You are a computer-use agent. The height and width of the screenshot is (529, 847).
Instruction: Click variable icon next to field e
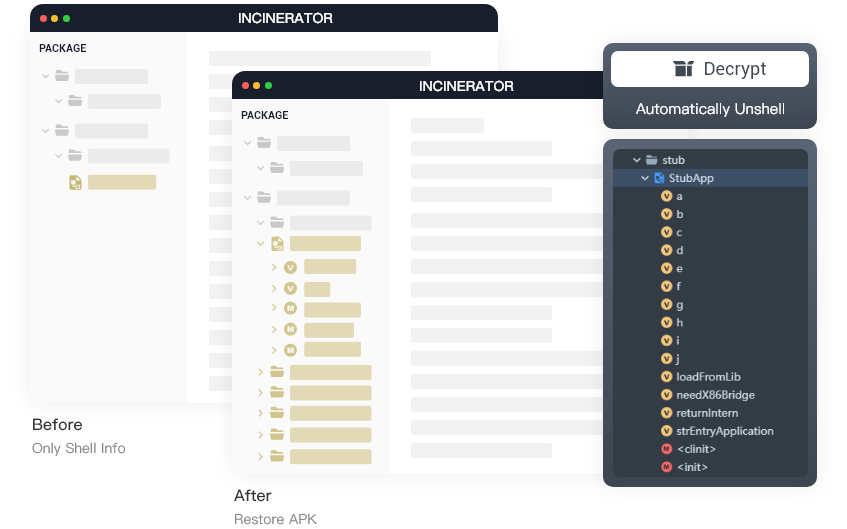[x=667, y=269]
